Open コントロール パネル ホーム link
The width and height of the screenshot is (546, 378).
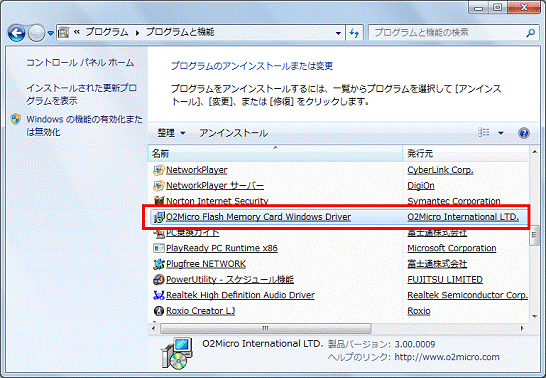point(80,63)
